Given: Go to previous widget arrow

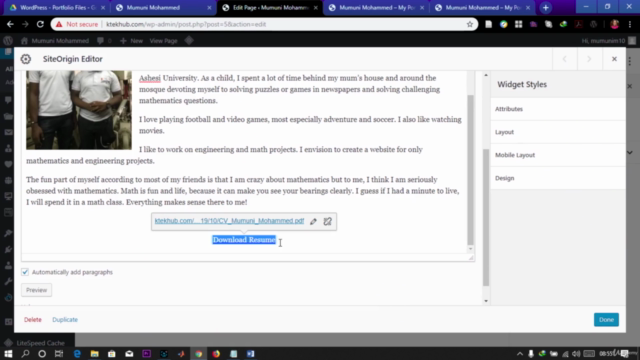Looking at the screenshot, I should tap(564, 59).
